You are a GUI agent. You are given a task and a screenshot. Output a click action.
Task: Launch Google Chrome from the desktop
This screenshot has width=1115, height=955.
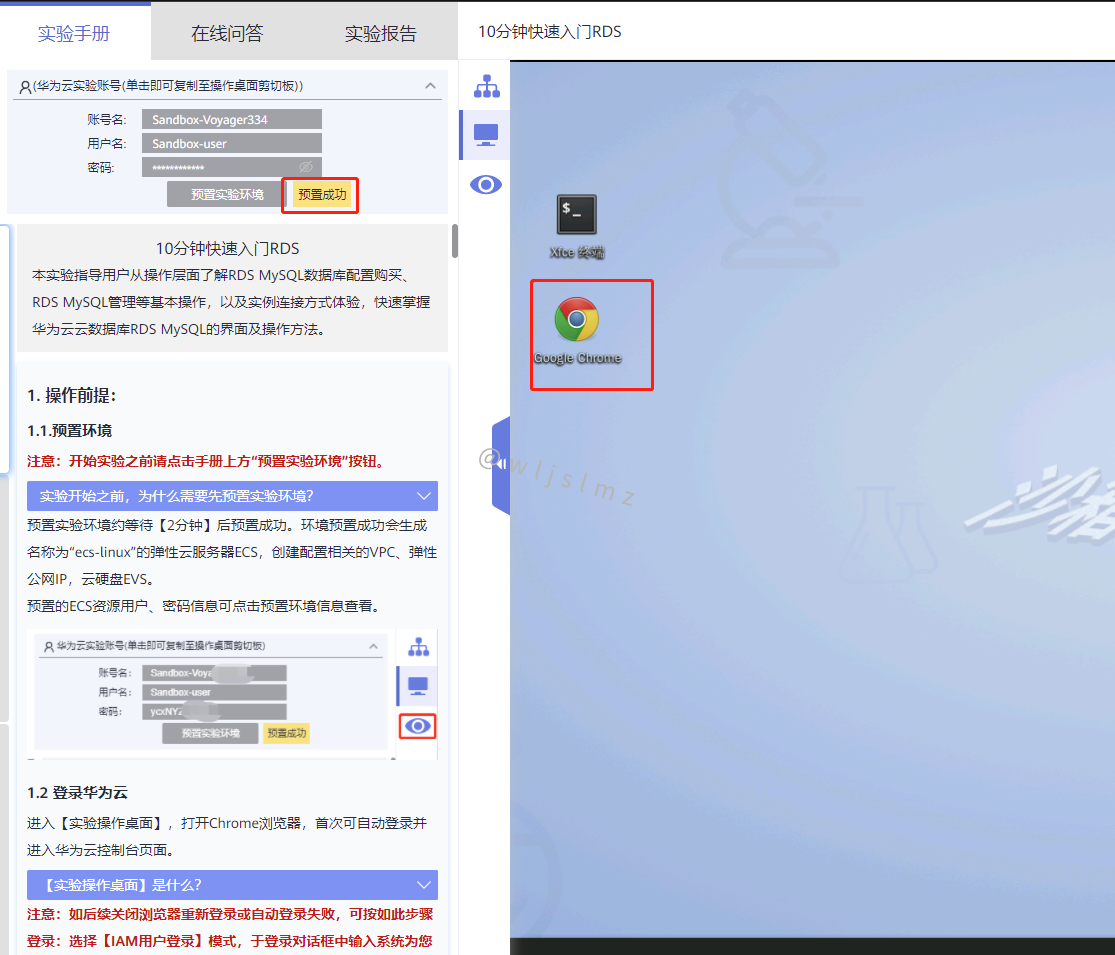pos(577,331)
